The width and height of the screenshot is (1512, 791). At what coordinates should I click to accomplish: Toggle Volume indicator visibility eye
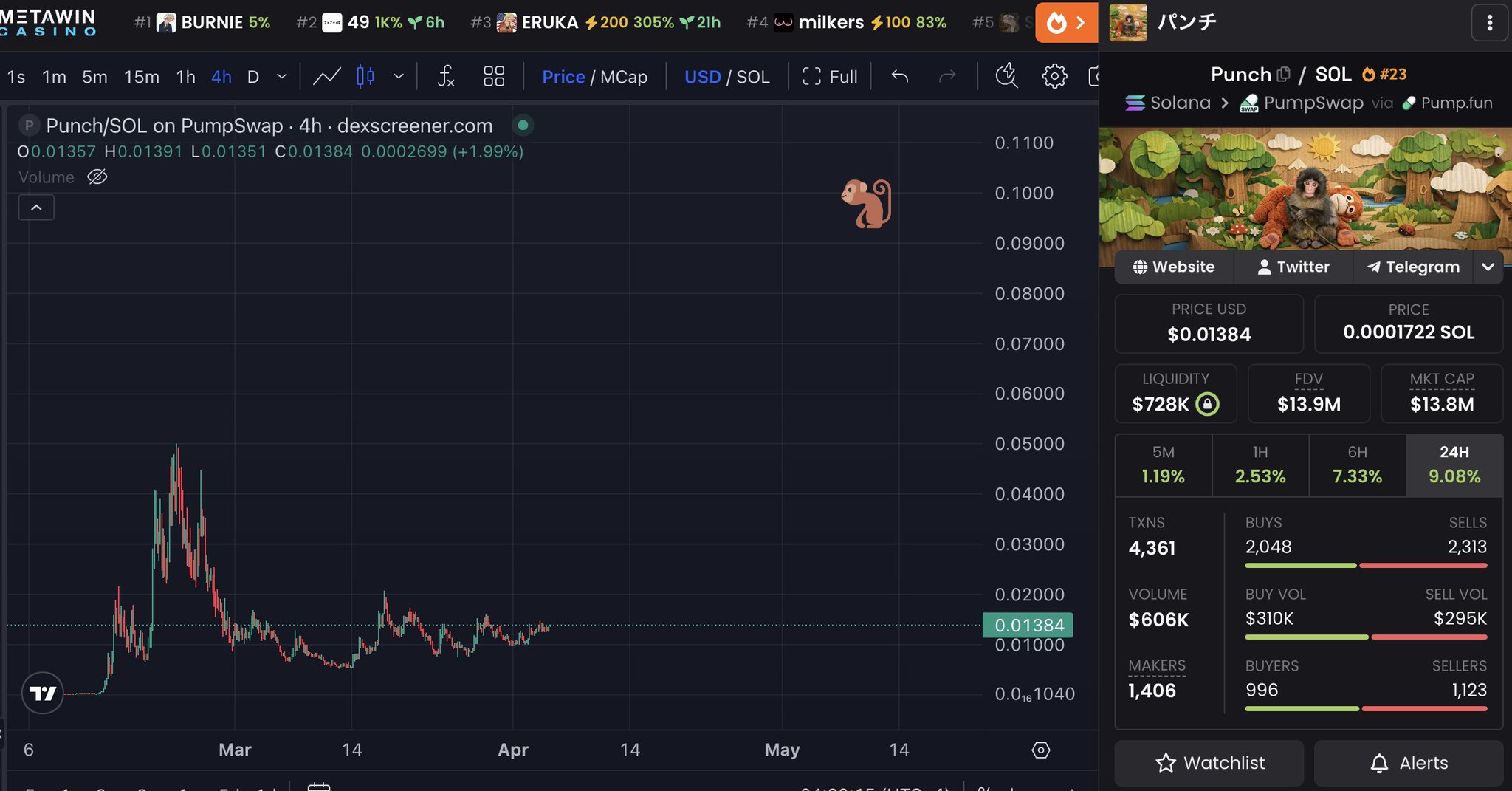pos(97,177)
